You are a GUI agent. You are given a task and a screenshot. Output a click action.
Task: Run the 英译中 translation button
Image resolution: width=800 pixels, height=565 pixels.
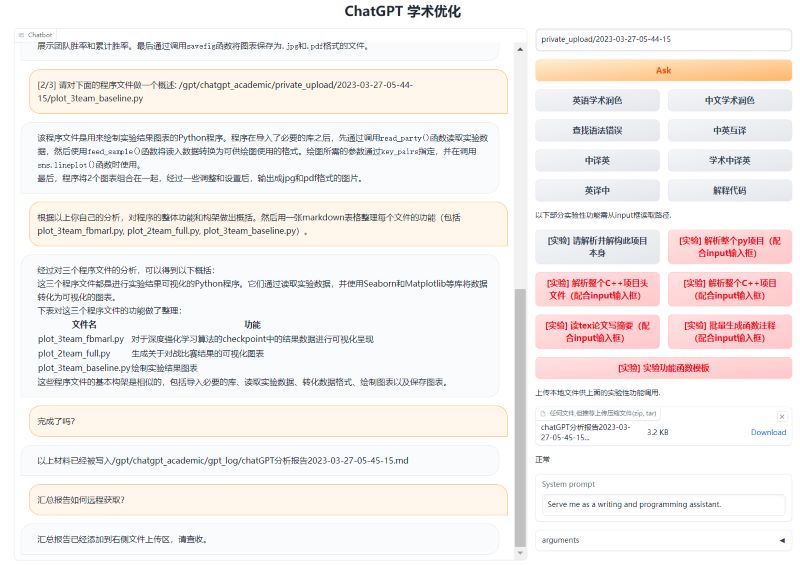pyautogui.click(x=597, y=190)
